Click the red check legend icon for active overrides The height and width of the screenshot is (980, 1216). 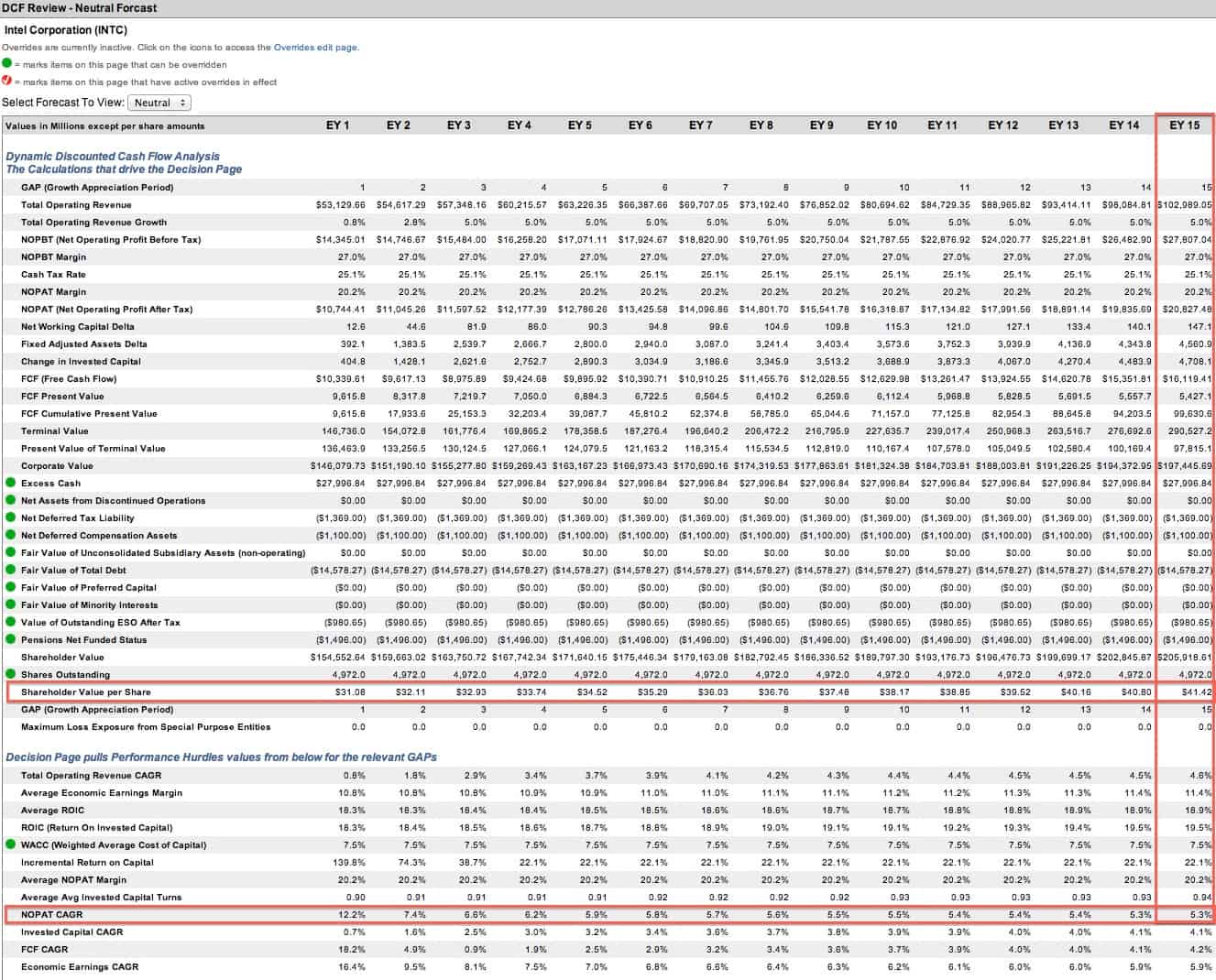7,82
